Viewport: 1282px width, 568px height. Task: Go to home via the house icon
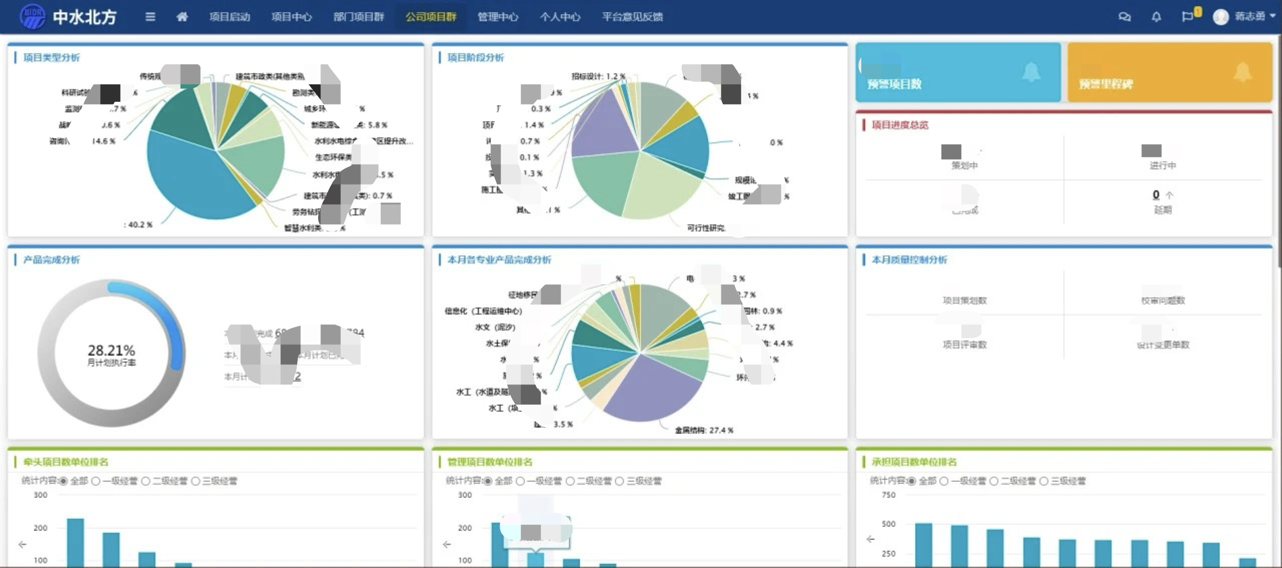(x=182, y=17)
